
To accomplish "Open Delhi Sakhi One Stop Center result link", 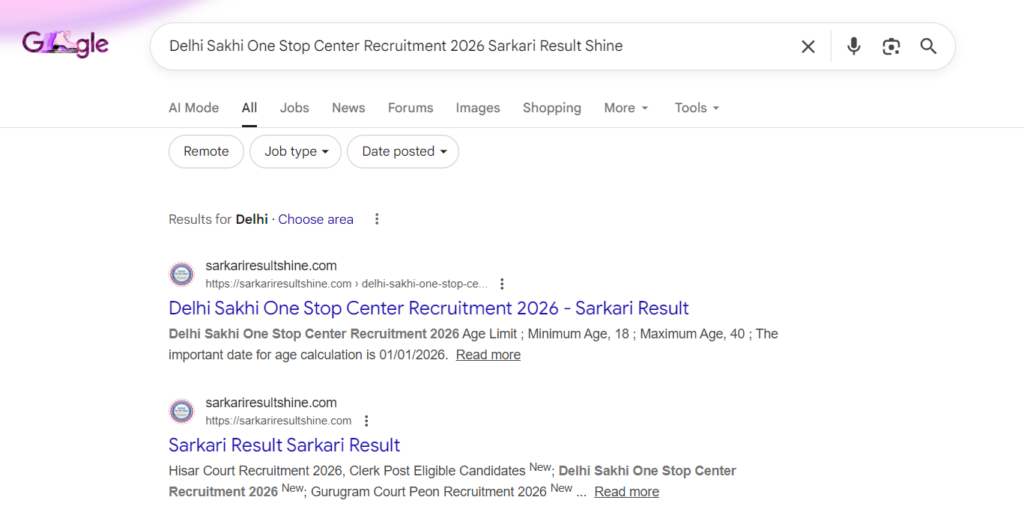I will [428, 308].
